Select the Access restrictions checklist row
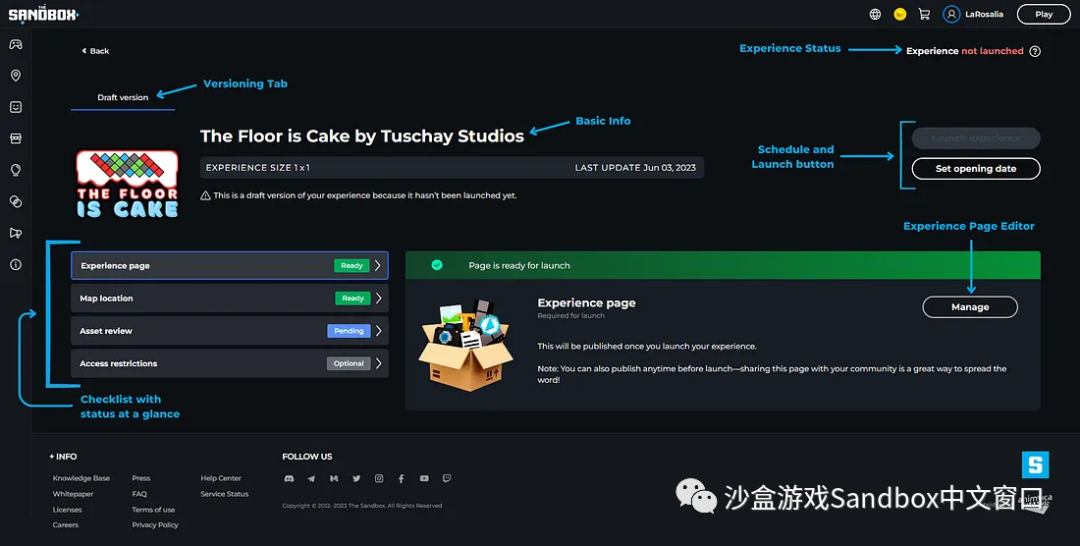1080x546 pixels. pos(229,363)
